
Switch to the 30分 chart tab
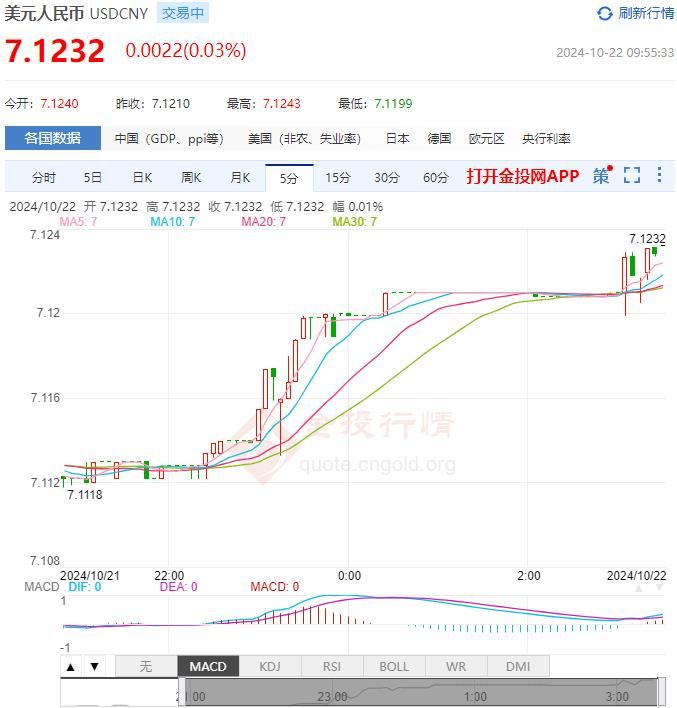tap(387, 177)
